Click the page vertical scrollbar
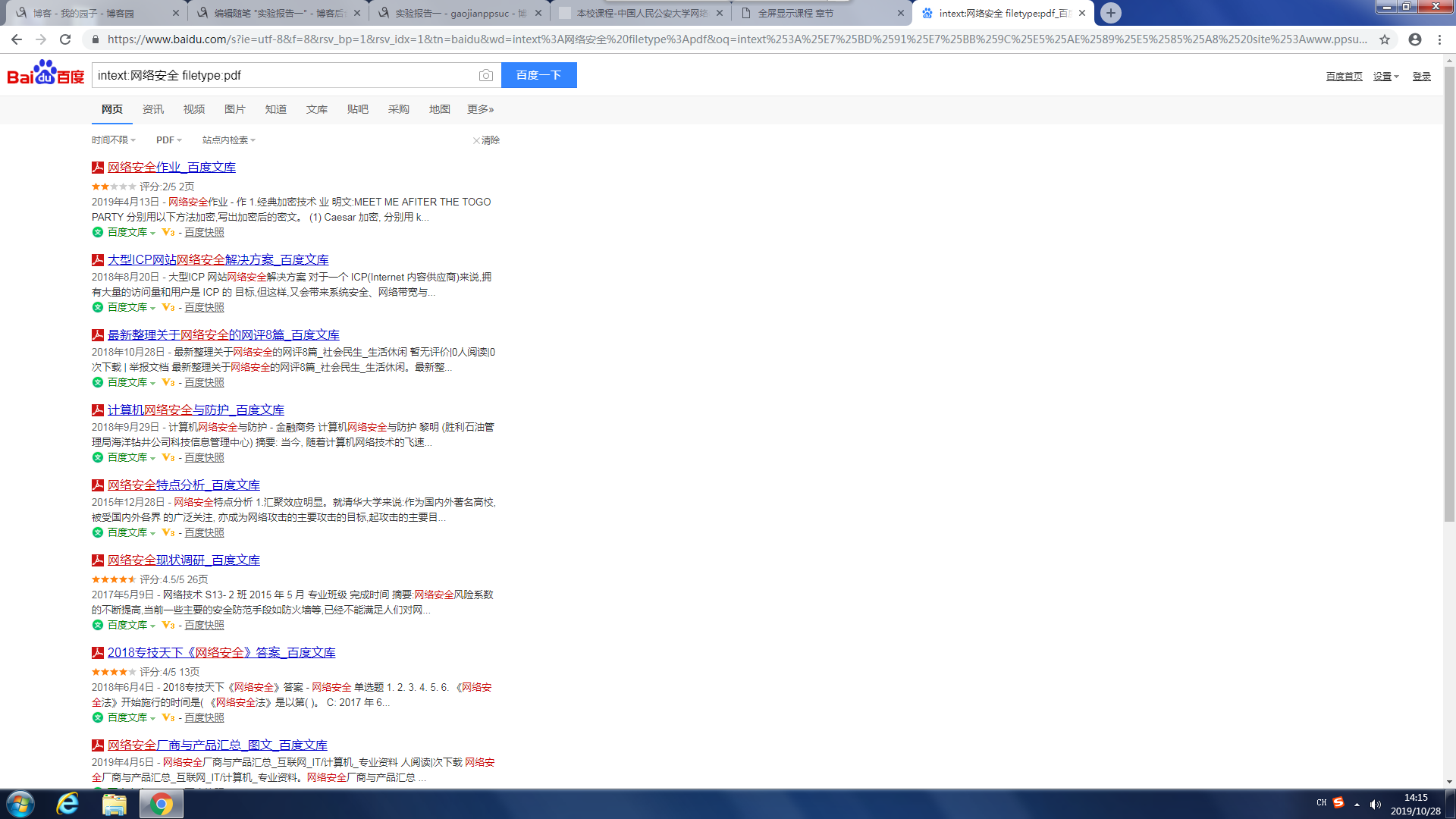Viewport: 1456px width, 819px height. point(1449,303)
